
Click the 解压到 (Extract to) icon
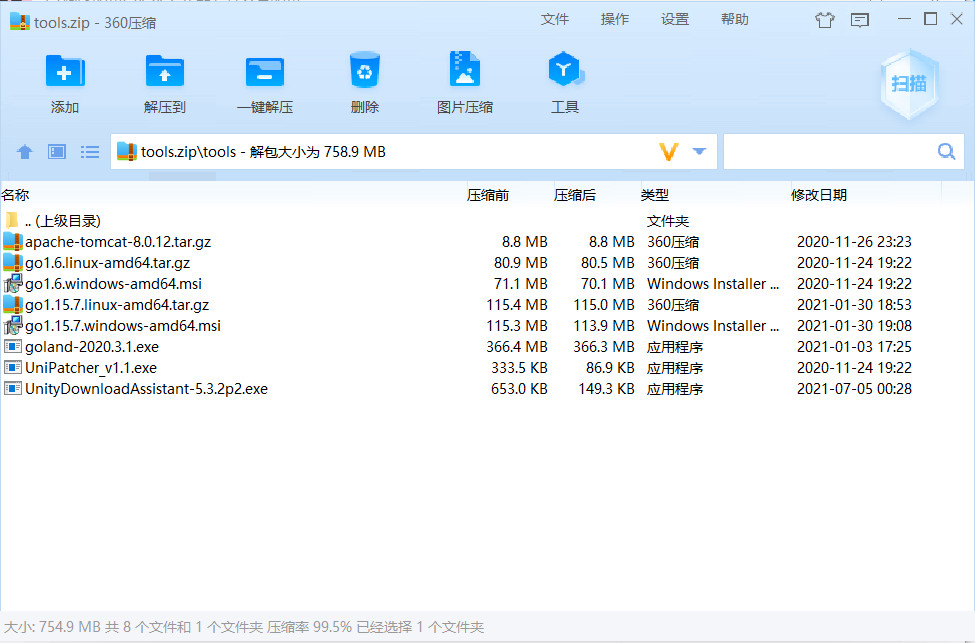[x=165, y=72]
